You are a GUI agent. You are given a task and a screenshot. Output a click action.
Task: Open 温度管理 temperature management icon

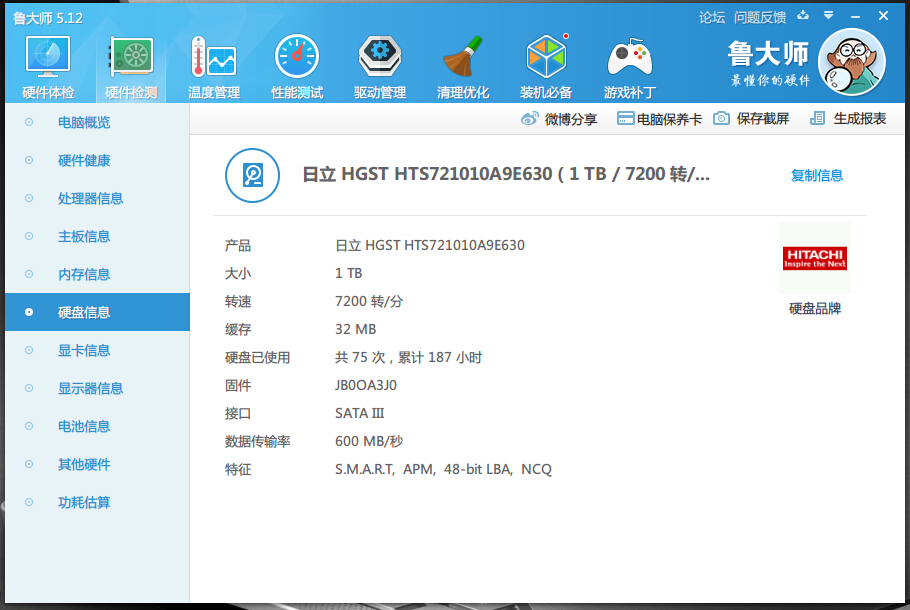214,57
